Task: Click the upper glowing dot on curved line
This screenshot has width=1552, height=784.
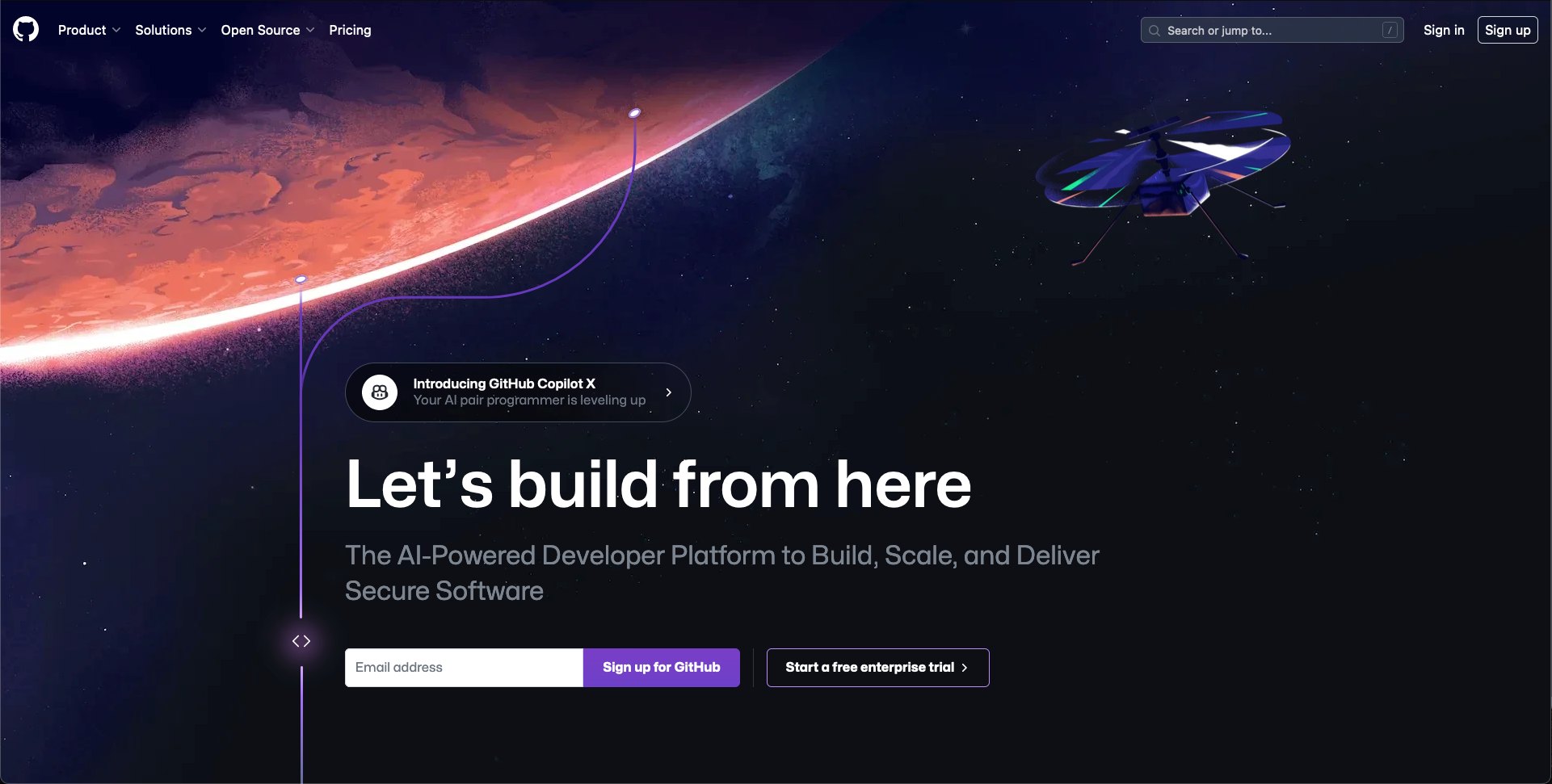Action: click(x=635, y=113)
